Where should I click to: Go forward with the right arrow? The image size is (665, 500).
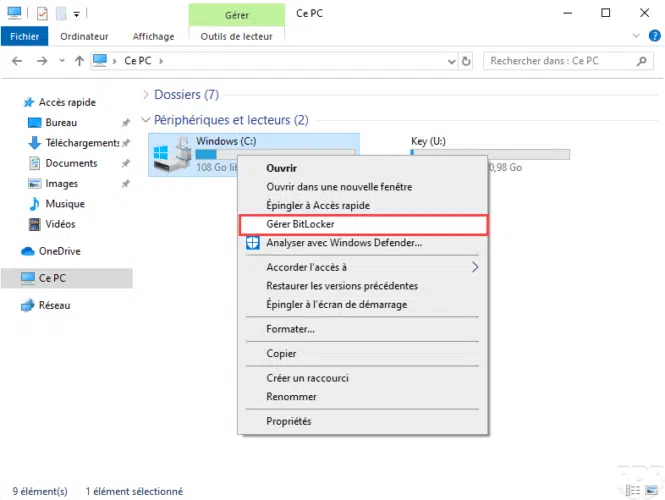point(42,61)
